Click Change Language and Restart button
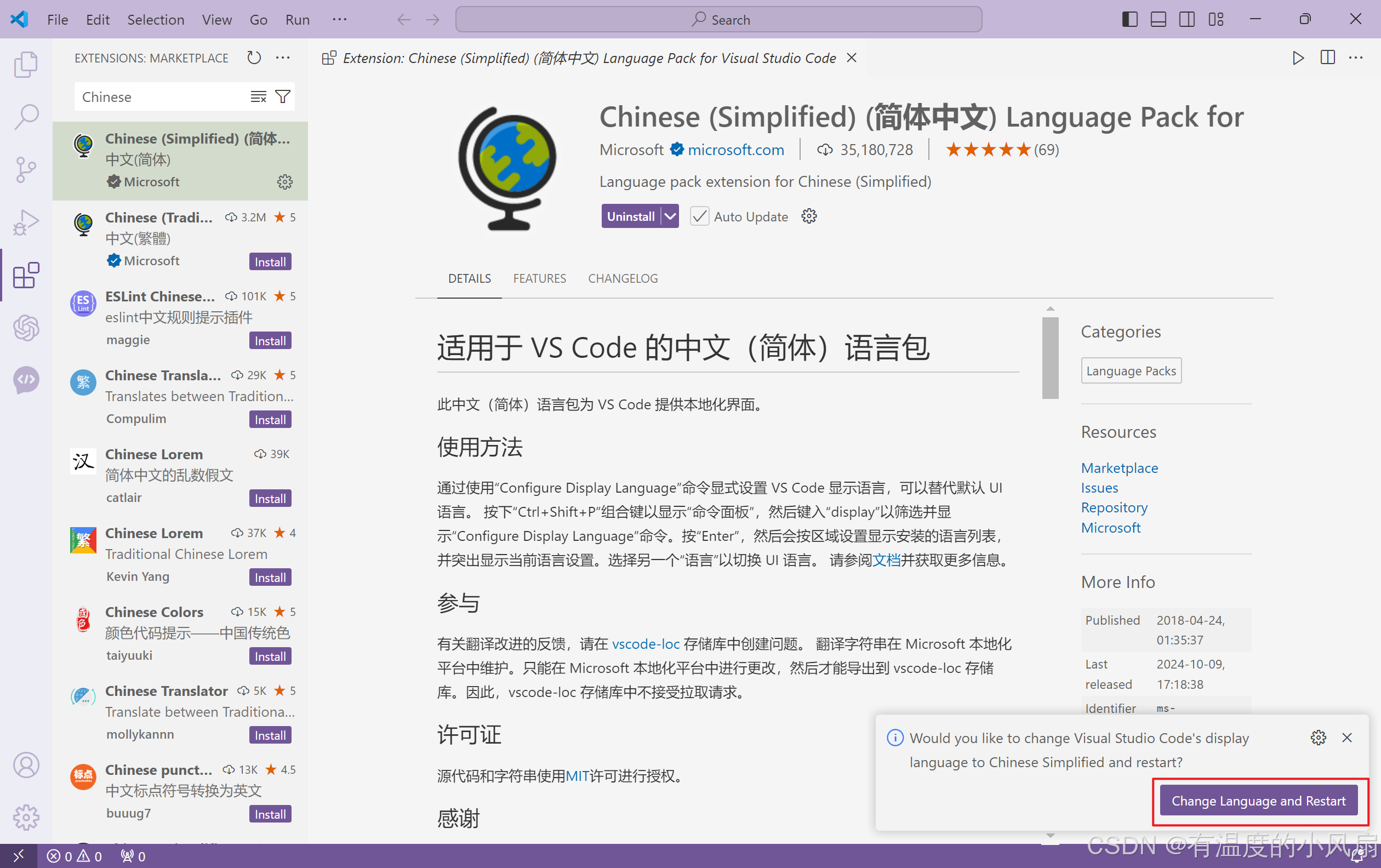Viewport: 1381px width, 868px height. [1258, 801]
